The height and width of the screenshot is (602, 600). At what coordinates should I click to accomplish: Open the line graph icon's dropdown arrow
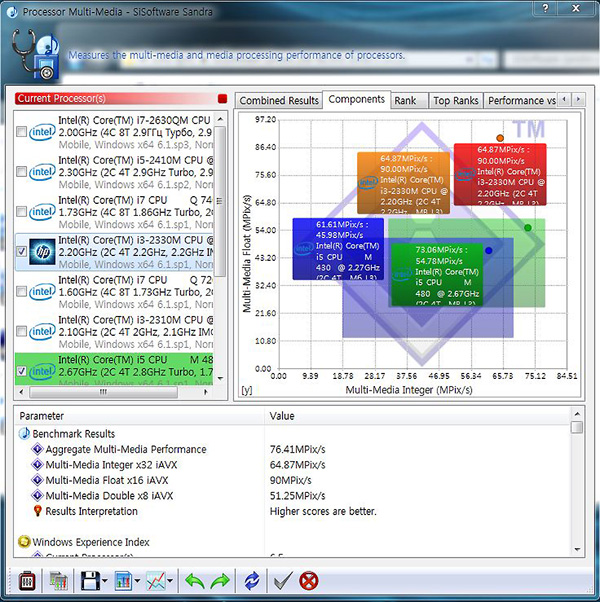tap(170, 581)
